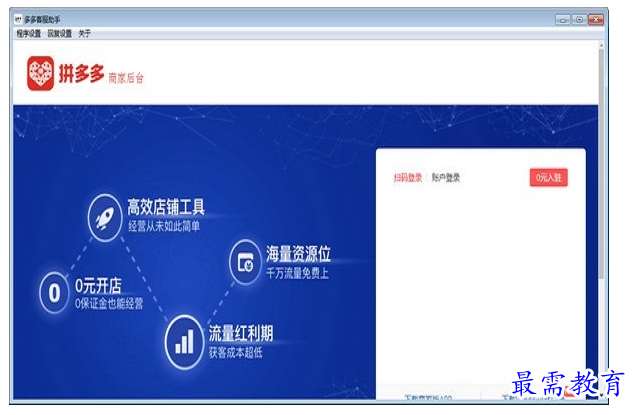Click the 商家后台 label beside logo
Image resolution: width=633 pixels, height=415 pixels.
pyautogui.click(x=126, y=78)
